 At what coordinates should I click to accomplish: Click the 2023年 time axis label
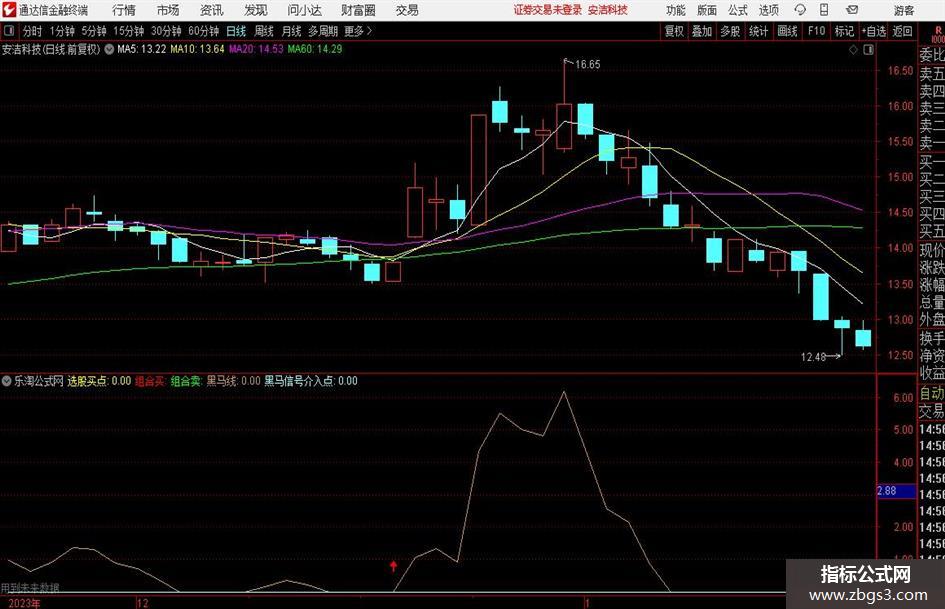[25, 603]
